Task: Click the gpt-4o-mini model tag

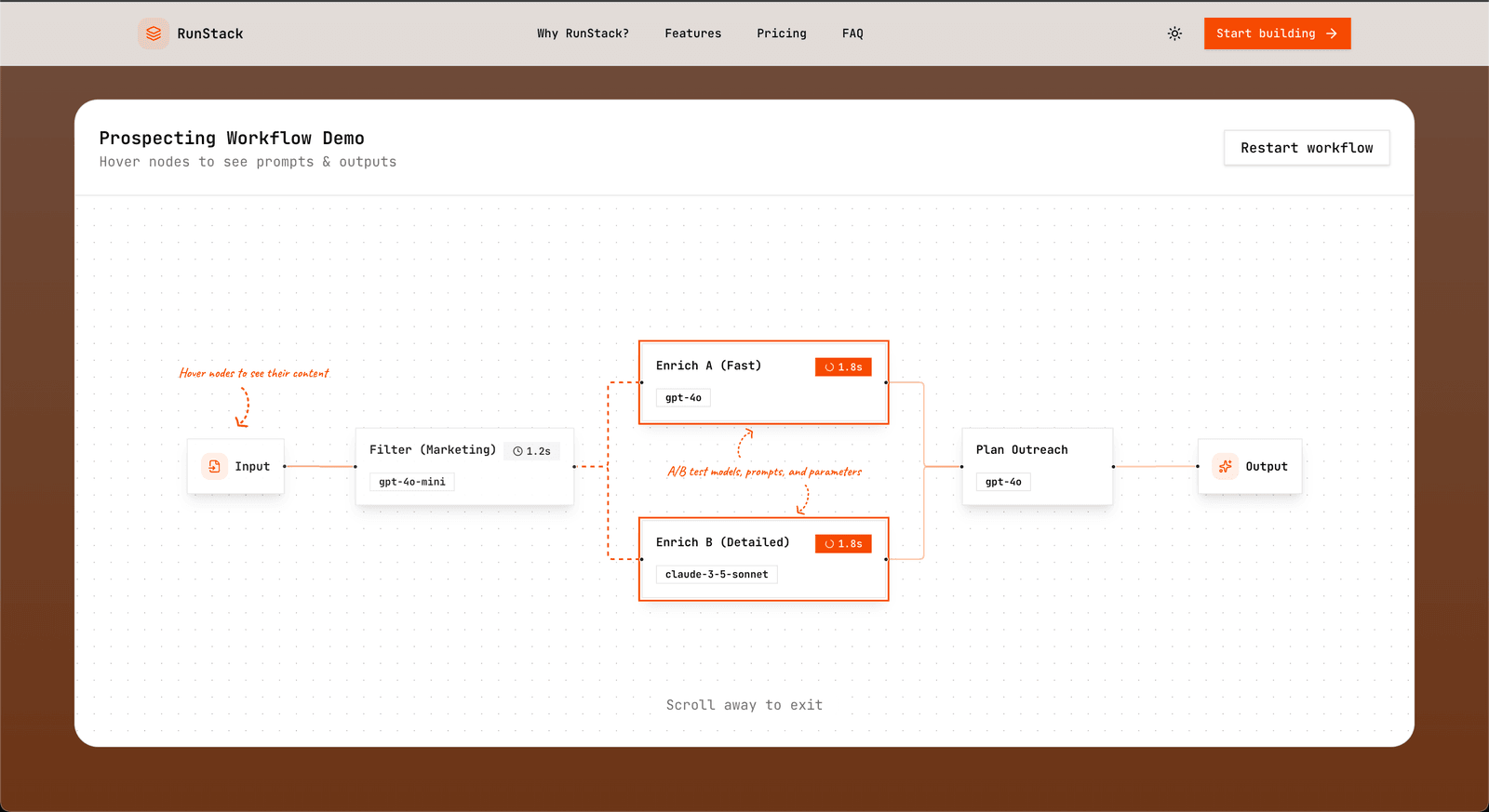Action: tap(412, 482)
